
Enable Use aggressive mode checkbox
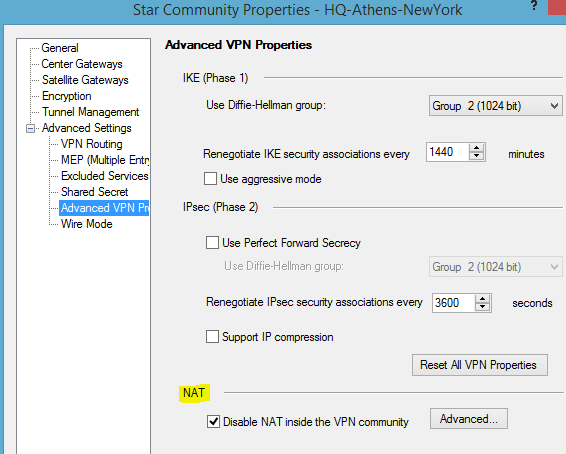[210, 179]
